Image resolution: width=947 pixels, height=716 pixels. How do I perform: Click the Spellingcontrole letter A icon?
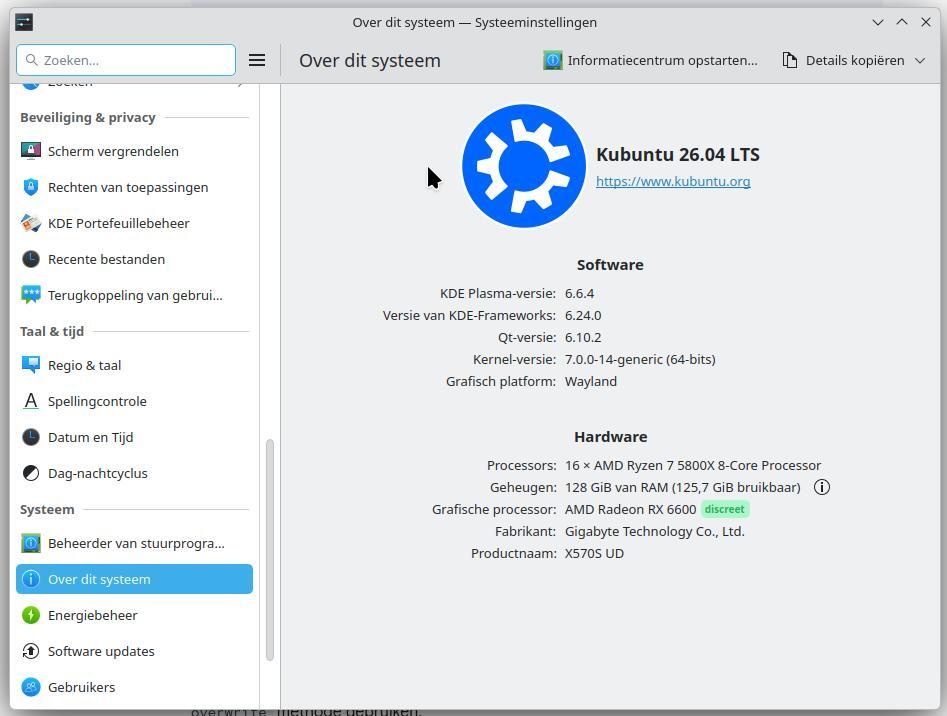click(x=31, y=401)
